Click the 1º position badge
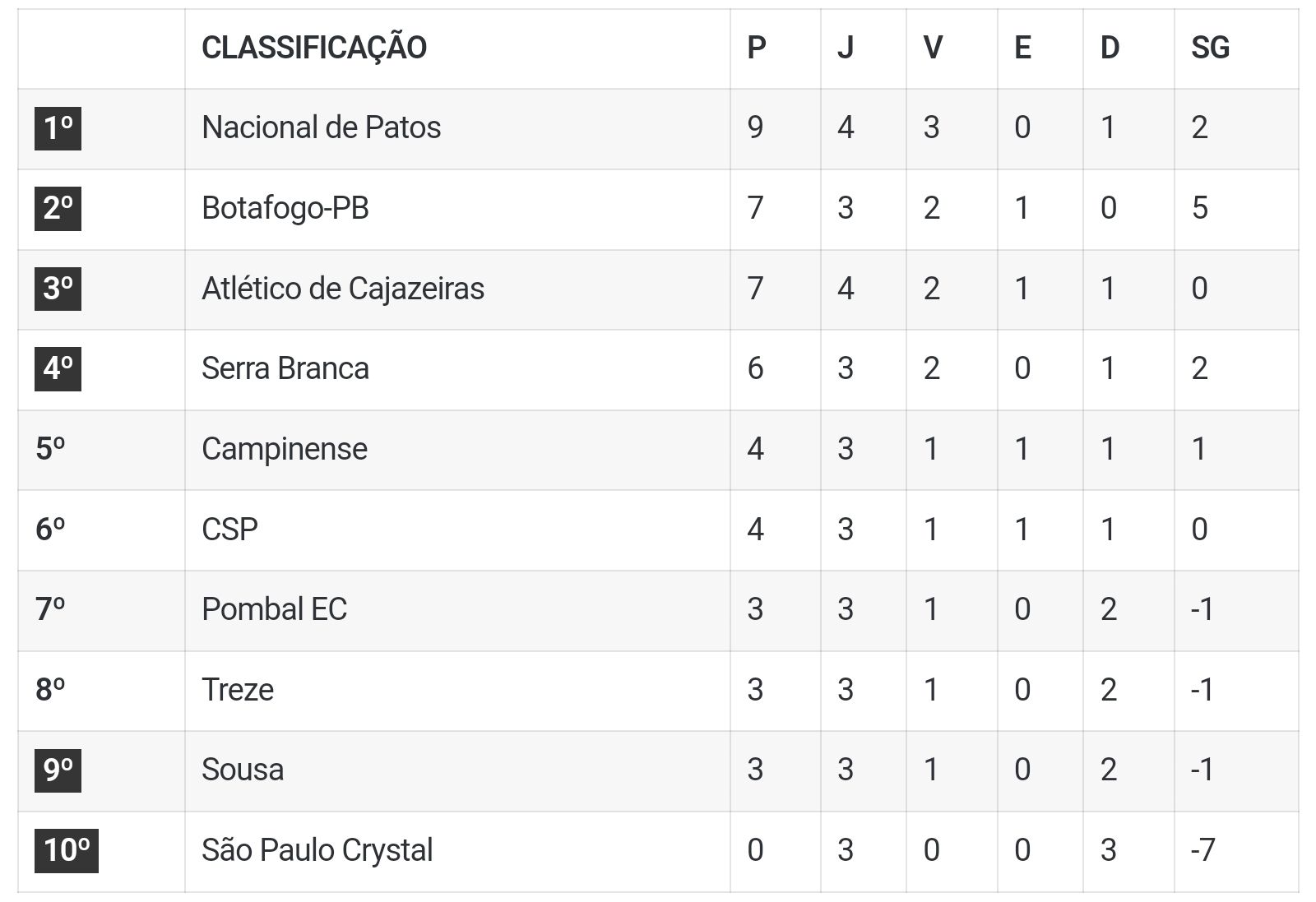The height and width of the screenshot is (902, 1316). (x=58, y=128)
